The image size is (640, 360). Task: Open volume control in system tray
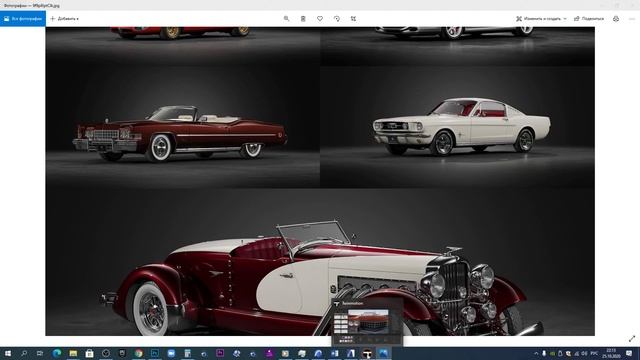584,353
